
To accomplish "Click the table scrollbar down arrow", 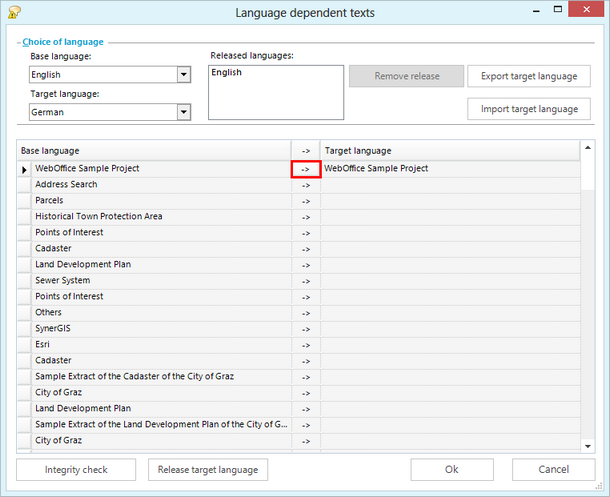I will click(588, 446).
